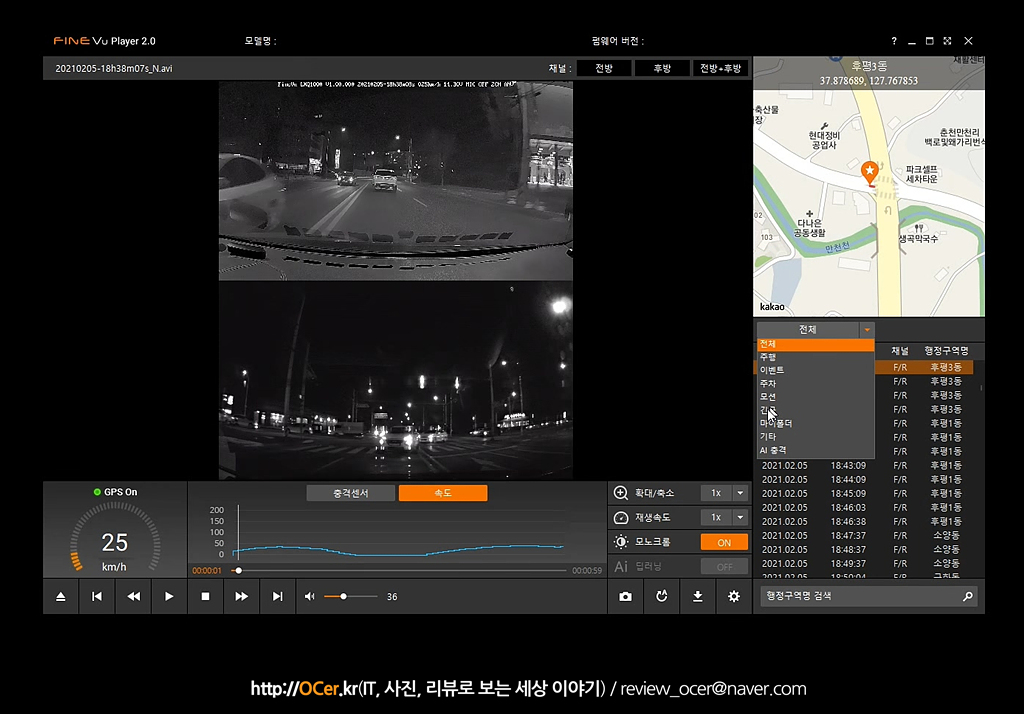Click the timeline position handle

[x=238, y=570]
